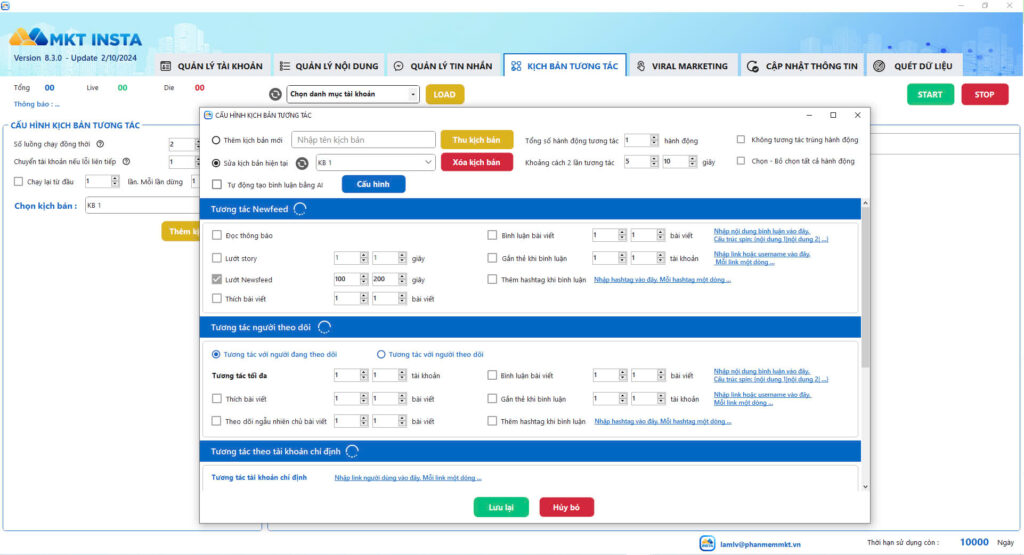The height and width of the screenshot is (555, 1024).
Task: Select the Thêm kịch bản mới radio button
Action: 216,140
